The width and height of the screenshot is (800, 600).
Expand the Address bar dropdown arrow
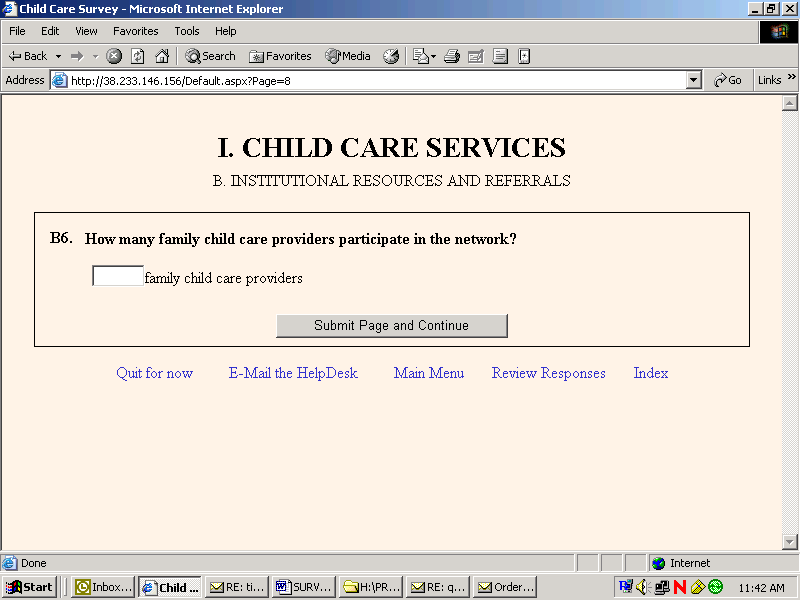click(x=693, y=80)
